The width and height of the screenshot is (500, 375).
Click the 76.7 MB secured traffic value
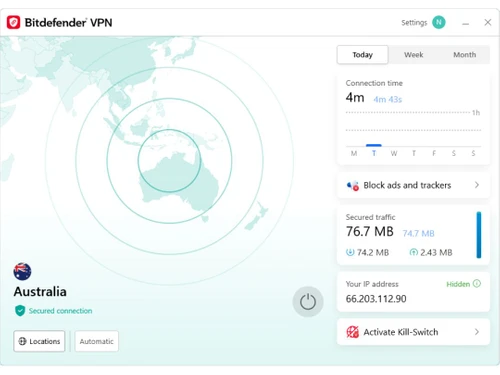coord(370,231)
